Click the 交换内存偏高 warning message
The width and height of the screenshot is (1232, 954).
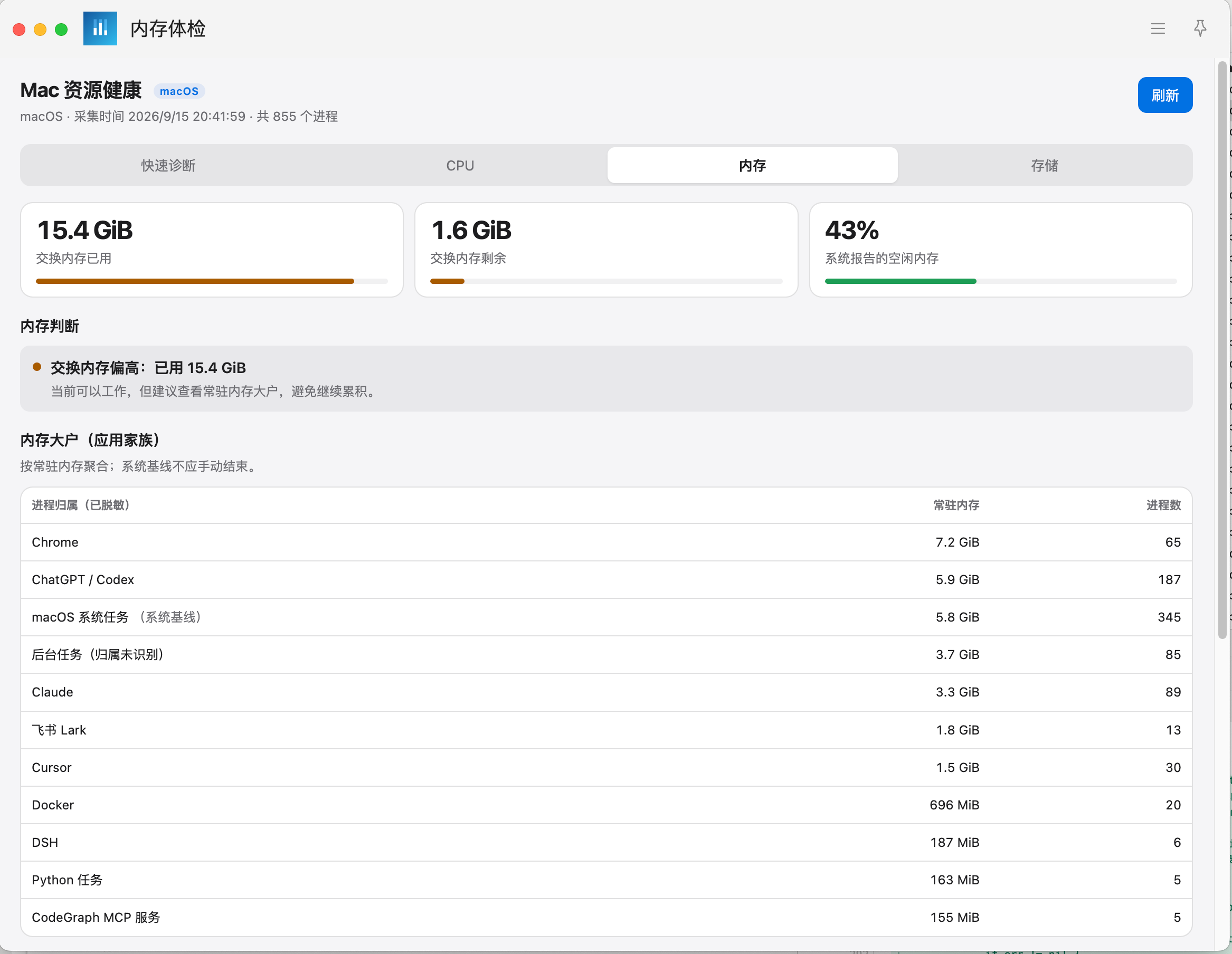tap(606, 378)
